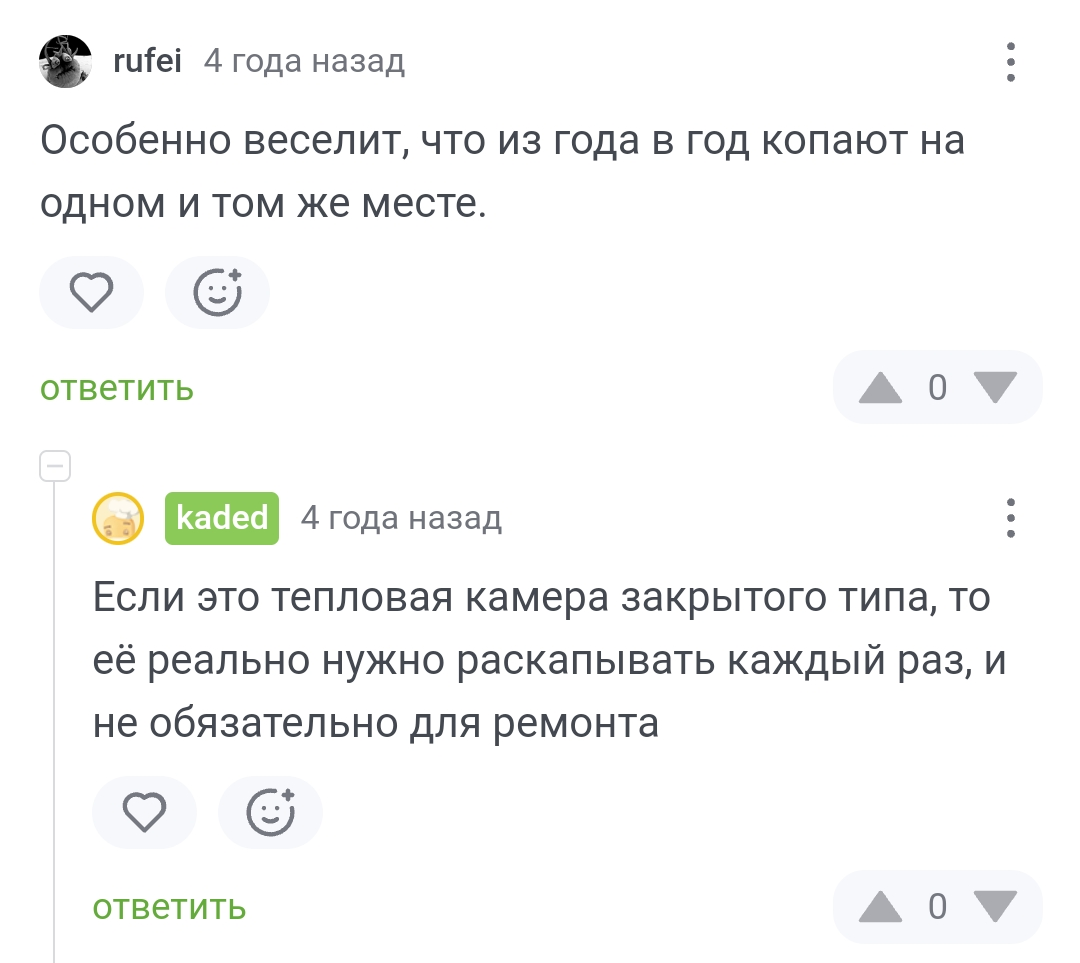Image resolution: width=1080 pixels, height=963 pixels.
Task: Upvote kaded's reply
Action: [x=881, y=907]
